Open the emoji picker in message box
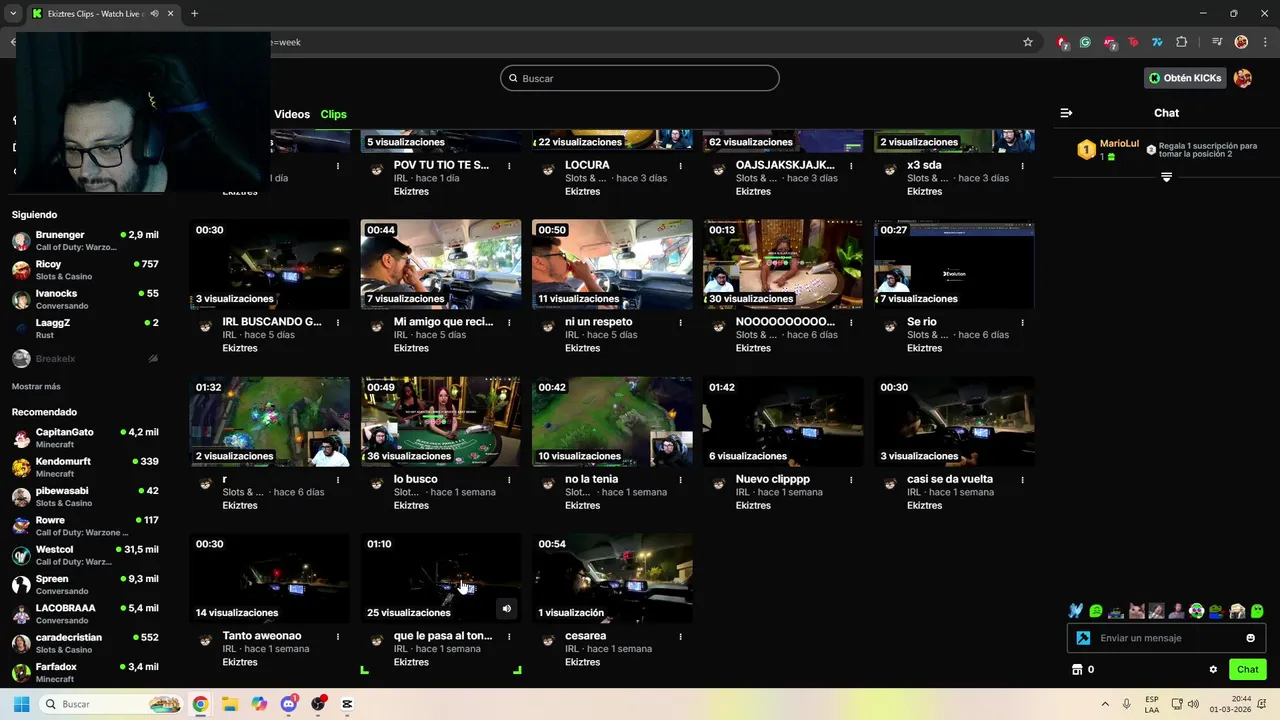This screenshot has height=720, width=1280. point(1250,638)
